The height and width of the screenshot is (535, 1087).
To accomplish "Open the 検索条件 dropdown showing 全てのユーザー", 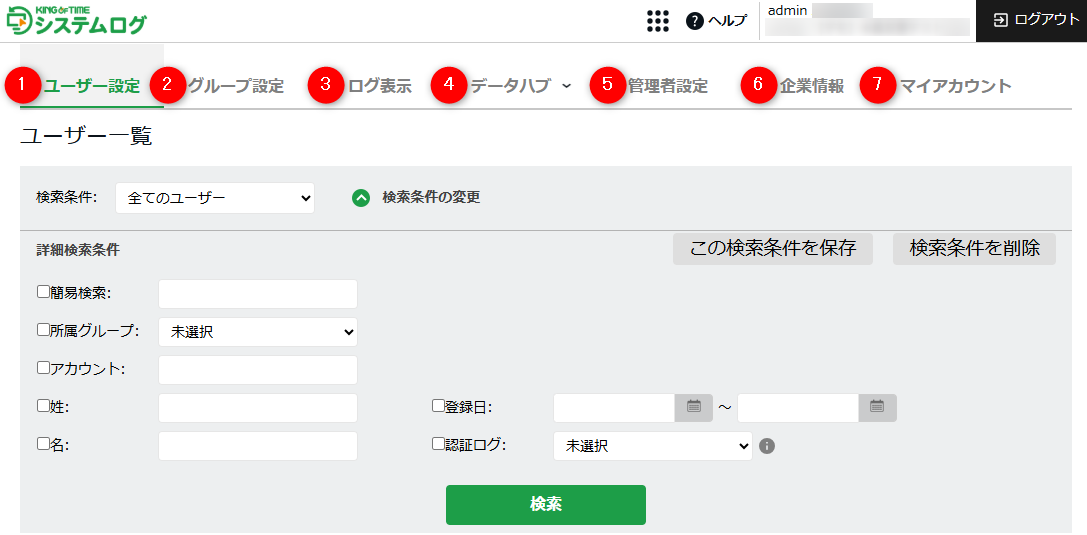I will [215, 198].
